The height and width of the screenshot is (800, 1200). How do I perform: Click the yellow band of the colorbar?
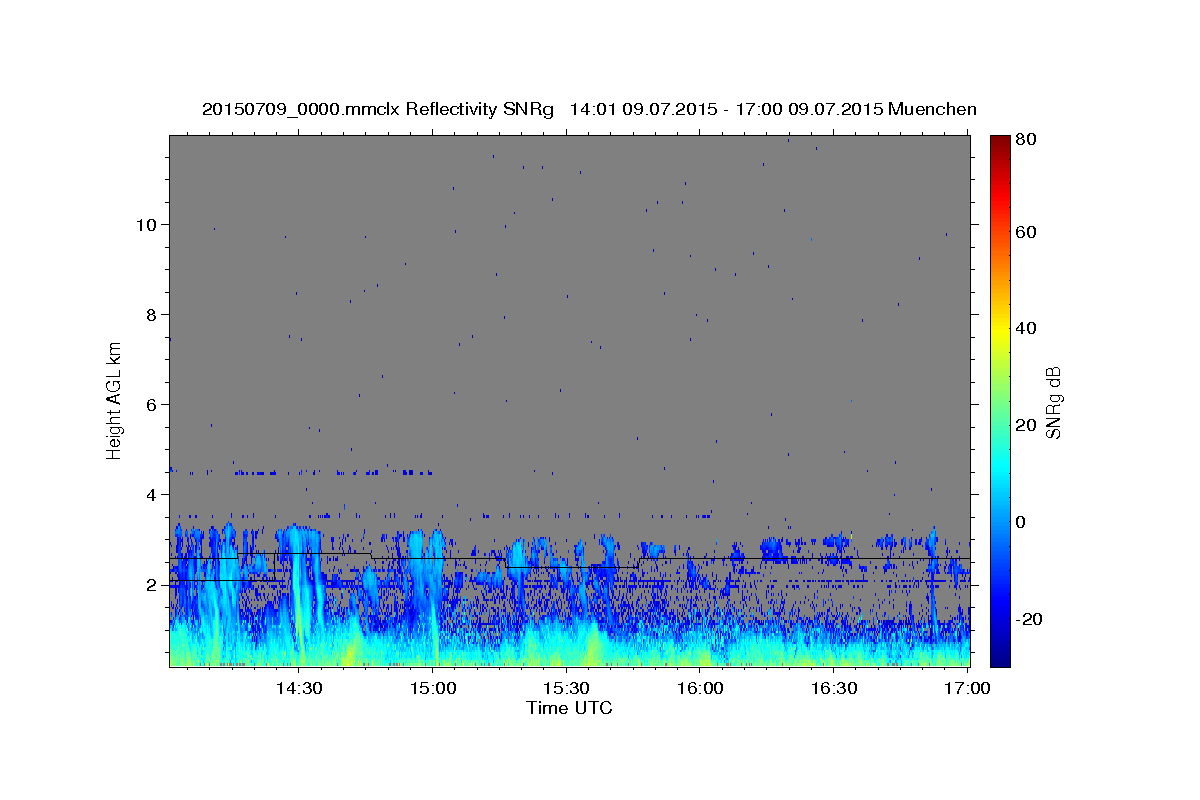tap(1000, 332)
